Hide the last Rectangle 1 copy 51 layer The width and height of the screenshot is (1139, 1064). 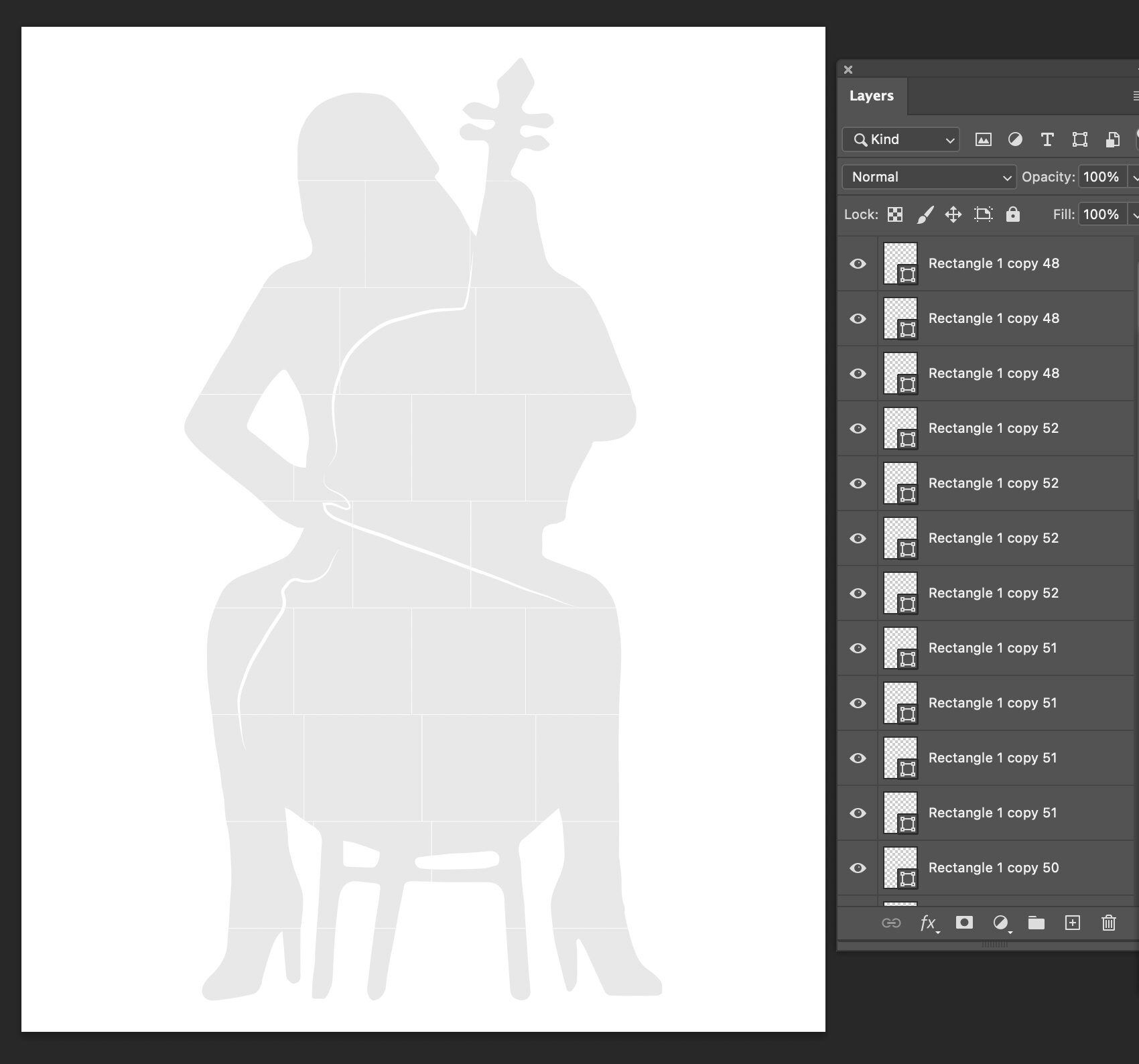858,813
